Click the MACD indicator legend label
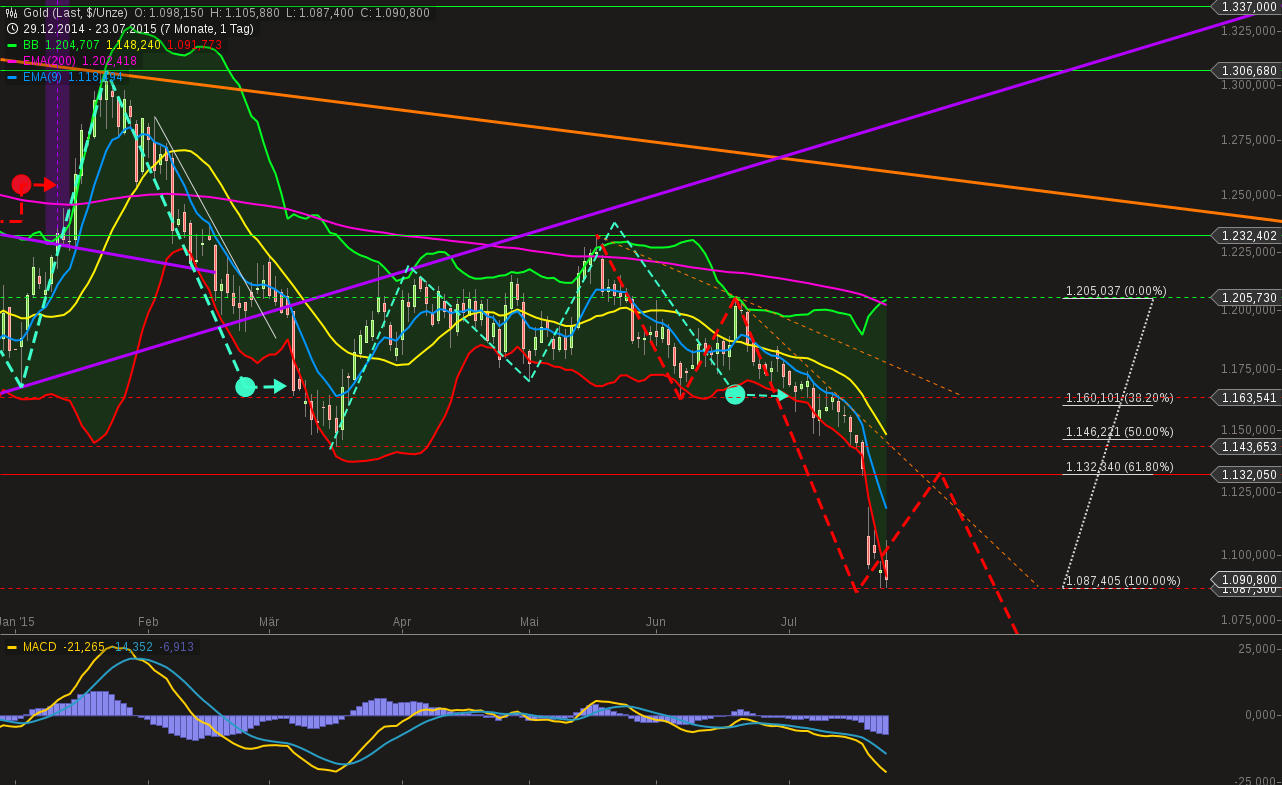Image resolution: width=1282 pixels, height=785 pixels. tap(40, 647)
